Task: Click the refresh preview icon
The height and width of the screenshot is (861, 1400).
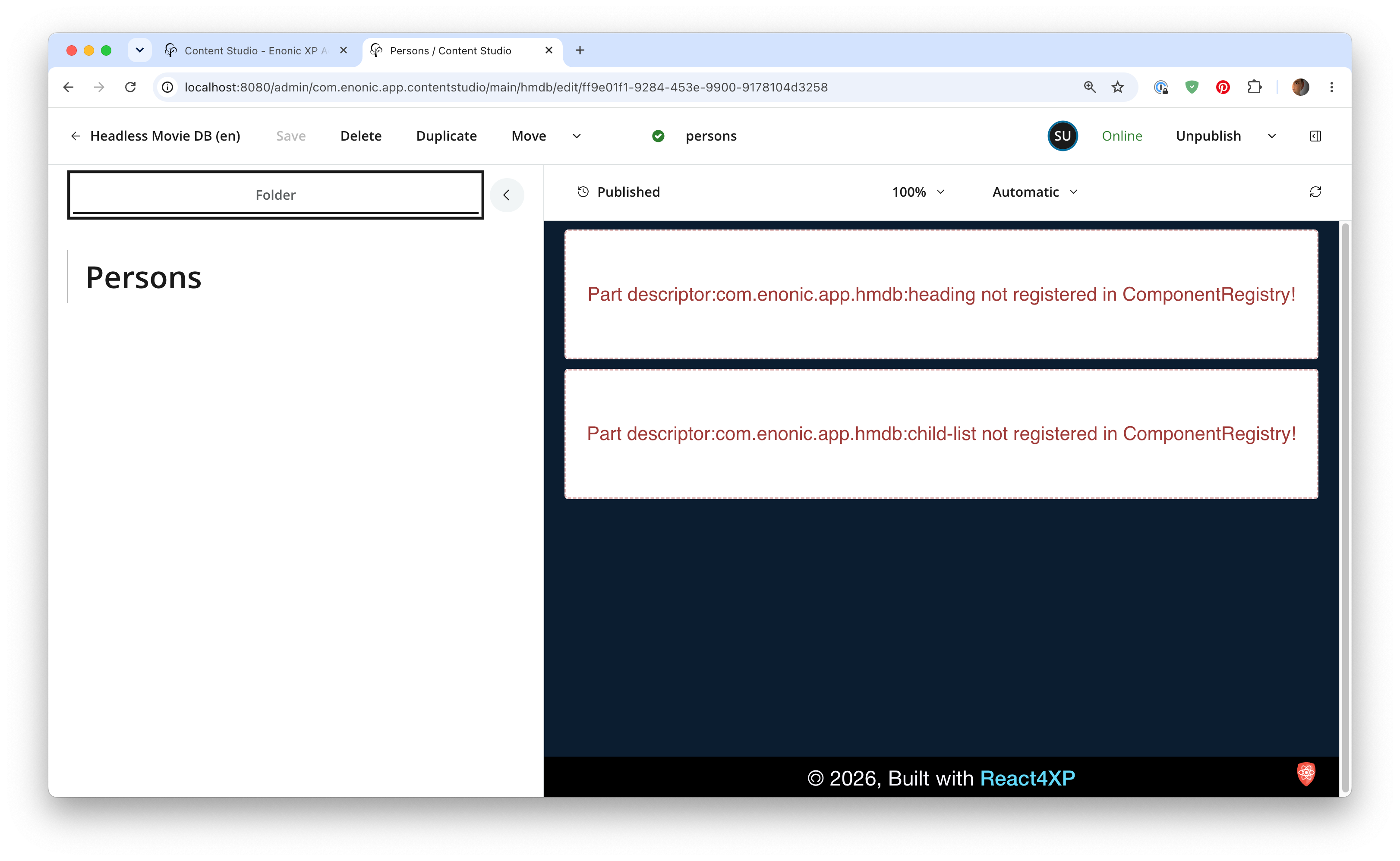Action: [x=1315, y=192]
